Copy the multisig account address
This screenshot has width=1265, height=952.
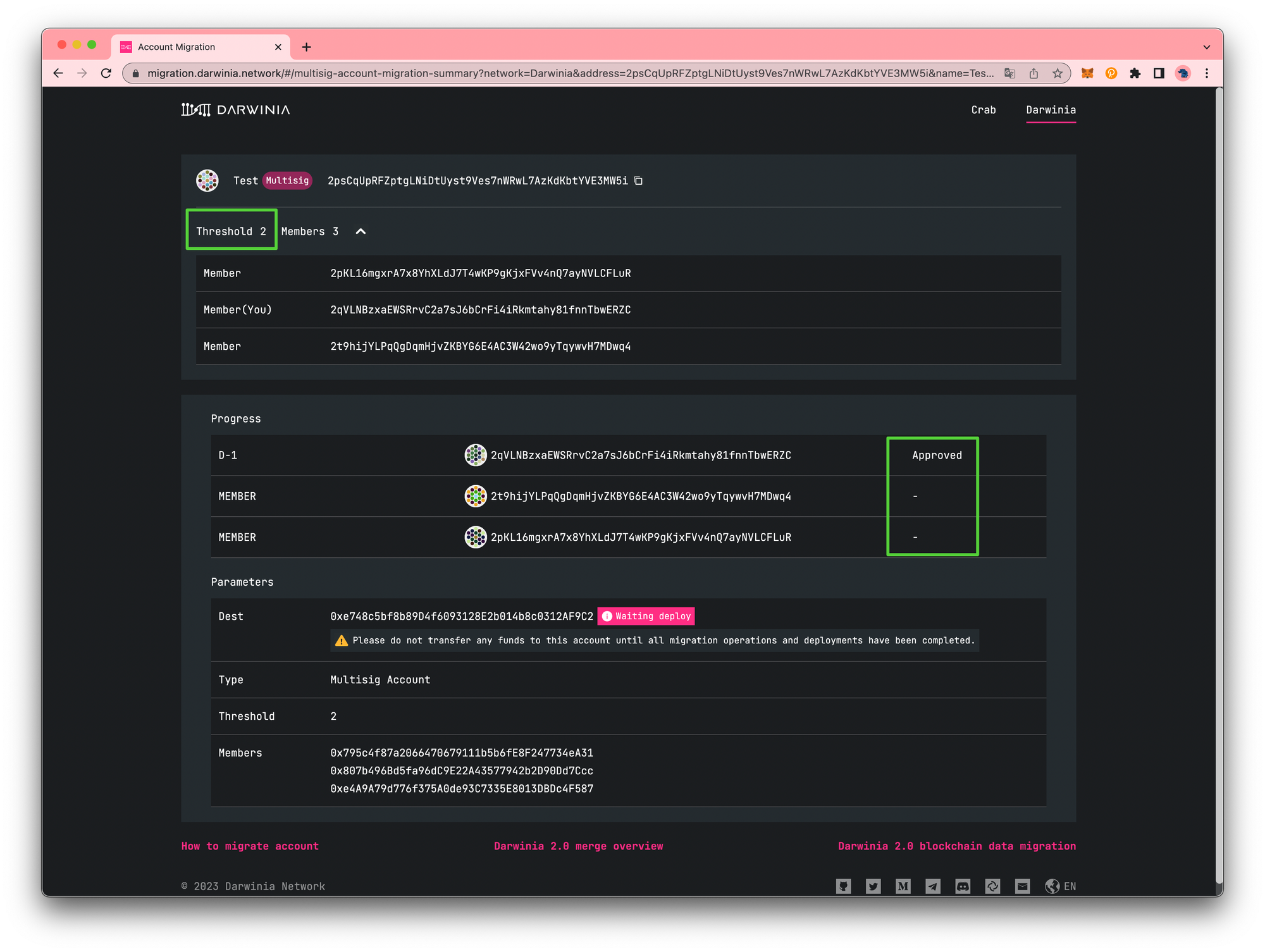(638, 181)
